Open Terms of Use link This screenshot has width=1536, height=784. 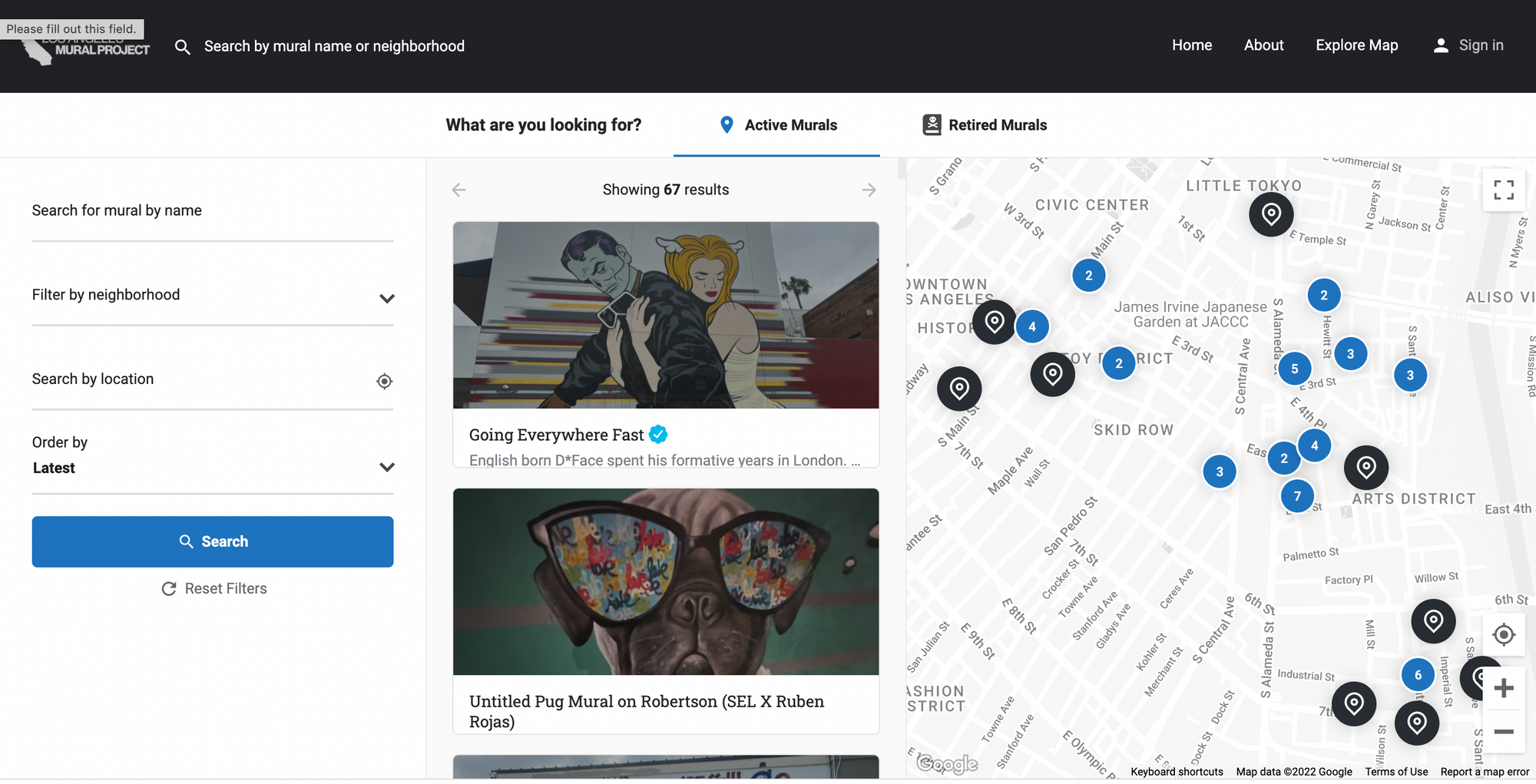point(1396,772)
